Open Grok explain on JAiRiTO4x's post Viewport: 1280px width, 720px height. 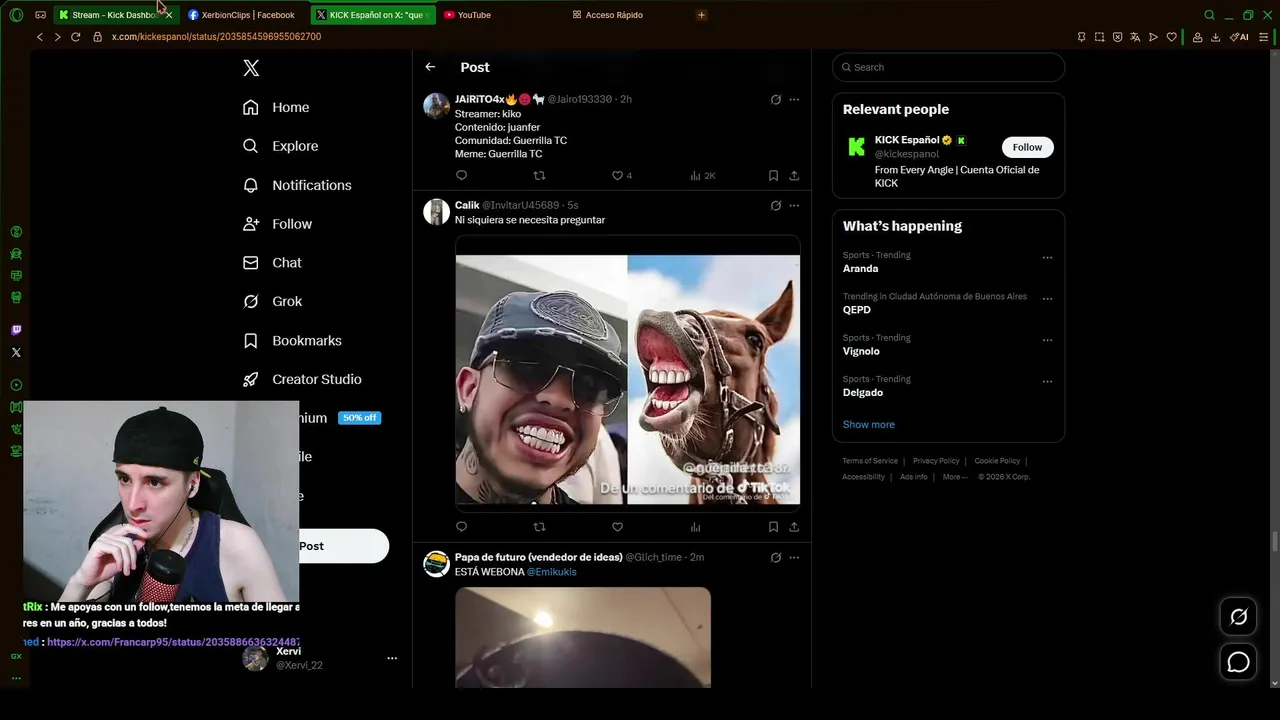tap(775, 99)
